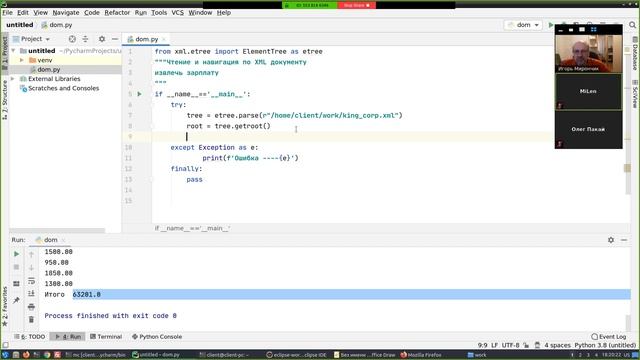Click the green Run button in toolbar

pyautogui.click(x=551, y=25)
